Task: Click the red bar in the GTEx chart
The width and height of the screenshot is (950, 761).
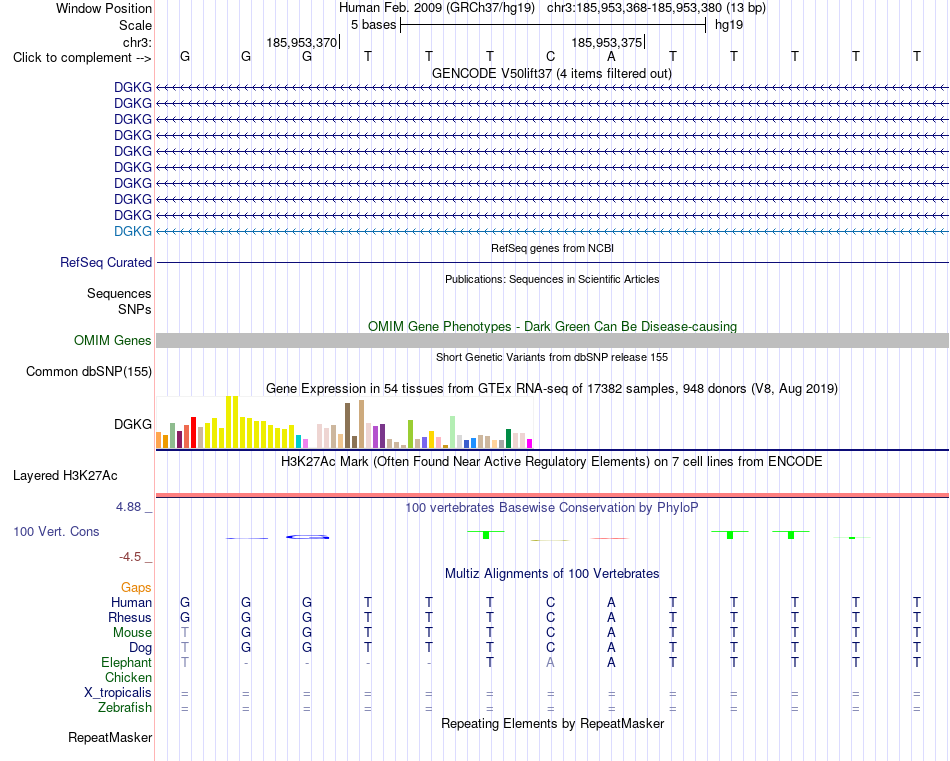Action: (x=193, y=433)
